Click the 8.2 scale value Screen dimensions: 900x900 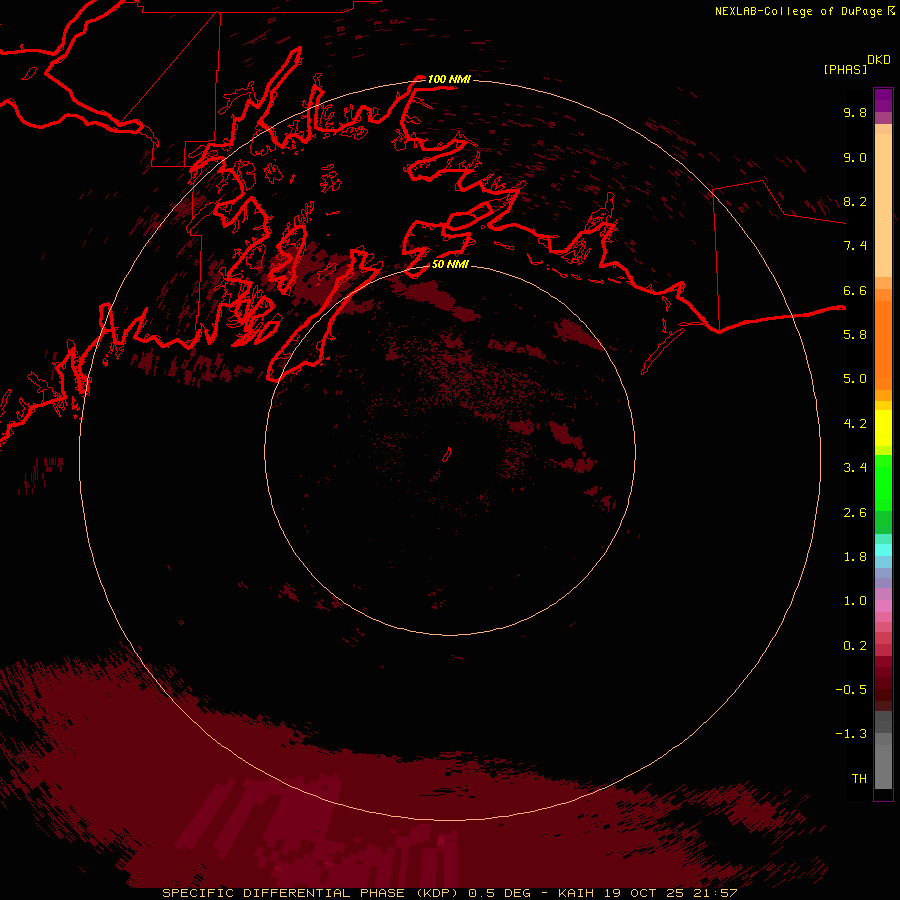point(855,201)
